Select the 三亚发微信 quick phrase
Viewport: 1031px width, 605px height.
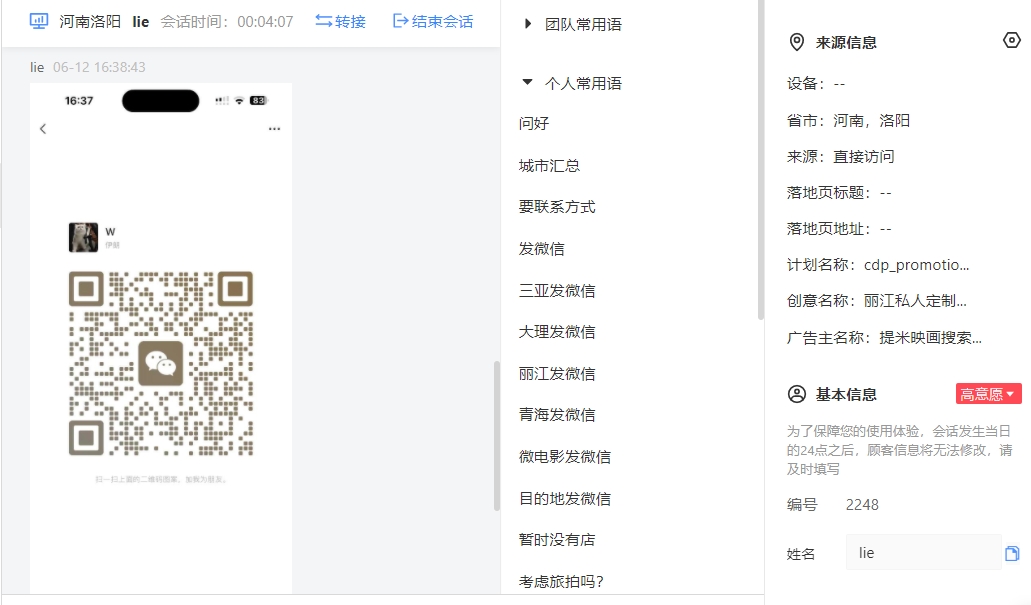pos(557,291)
